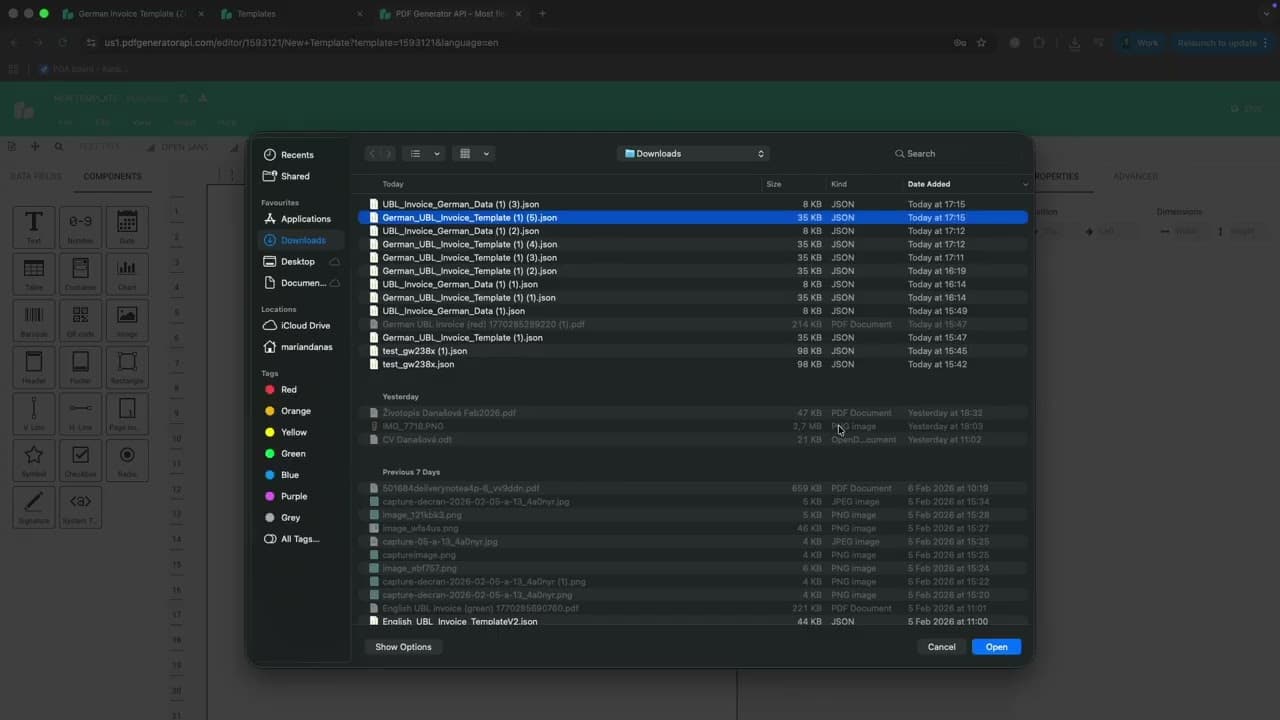Select the Green tag in sidebar

click(x=293, y=454)
